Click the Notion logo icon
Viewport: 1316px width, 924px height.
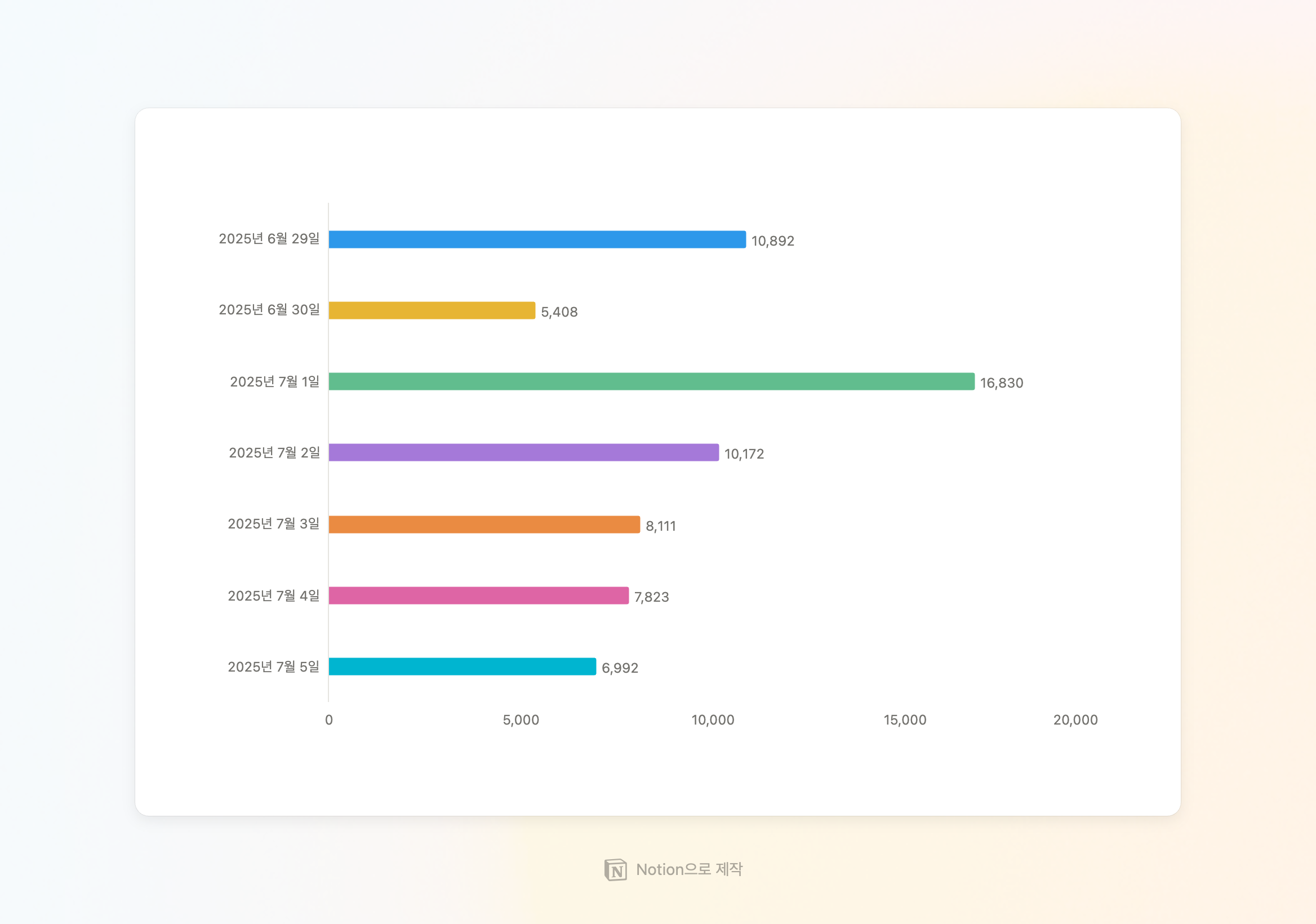pyautogui.click(x=615, y=869)
